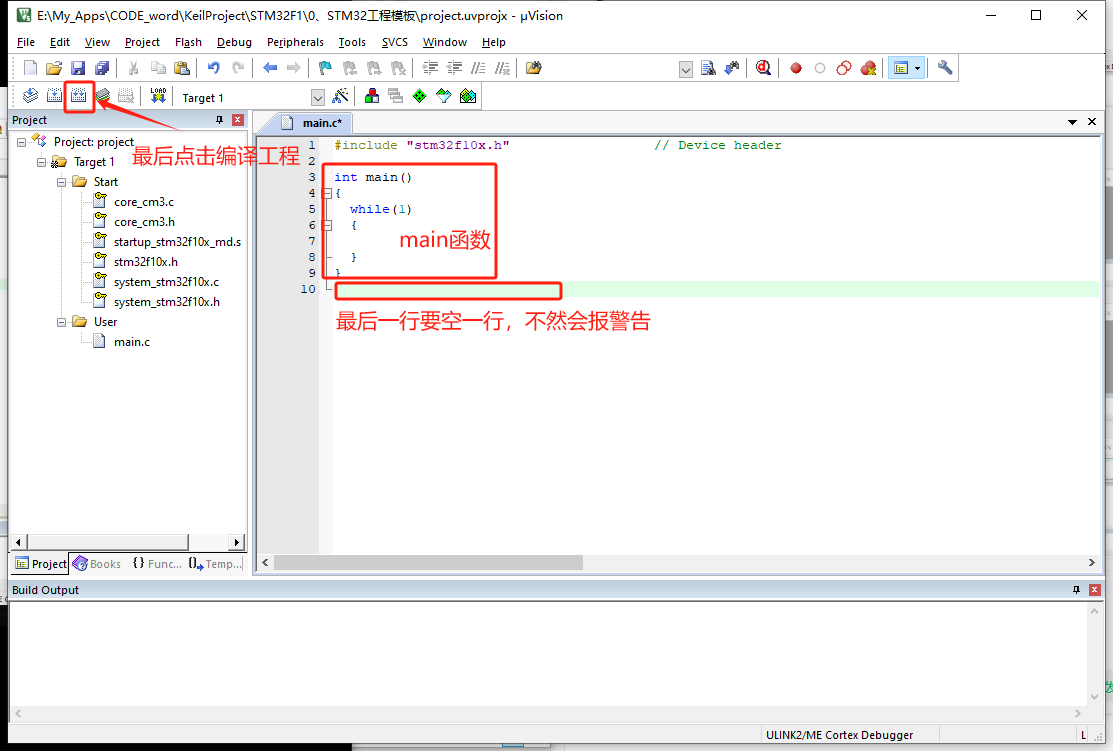1113x751 pixels.
Task: Open Find in Files with the folder-binoculars icon
Action: 533,68
